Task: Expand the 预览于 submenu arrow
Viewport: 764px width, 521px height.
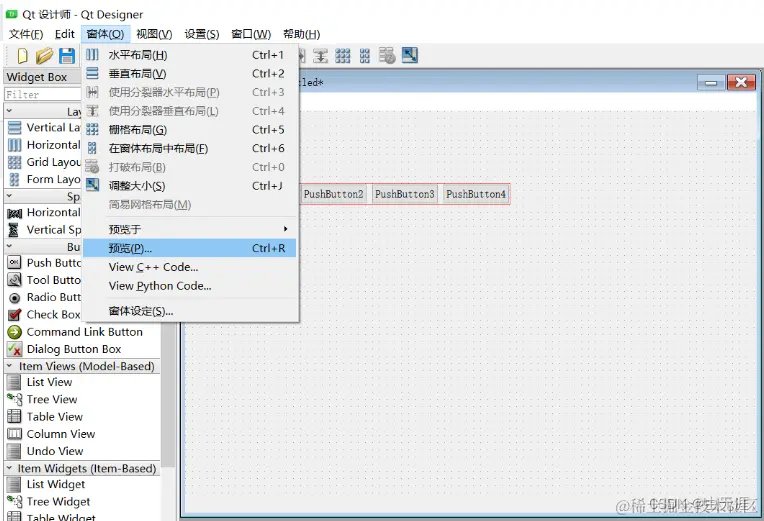Action: click(x=286, y=229)
